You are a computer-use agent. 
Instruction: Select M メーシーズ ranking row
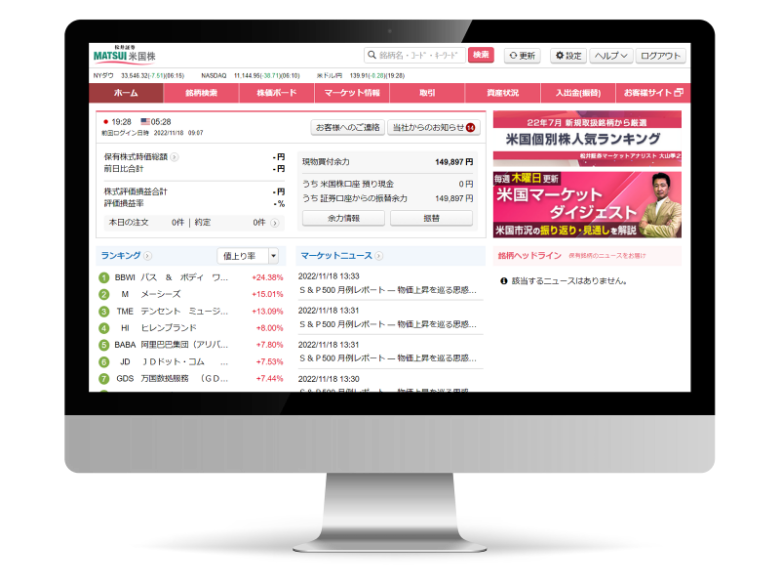point(191,294)
